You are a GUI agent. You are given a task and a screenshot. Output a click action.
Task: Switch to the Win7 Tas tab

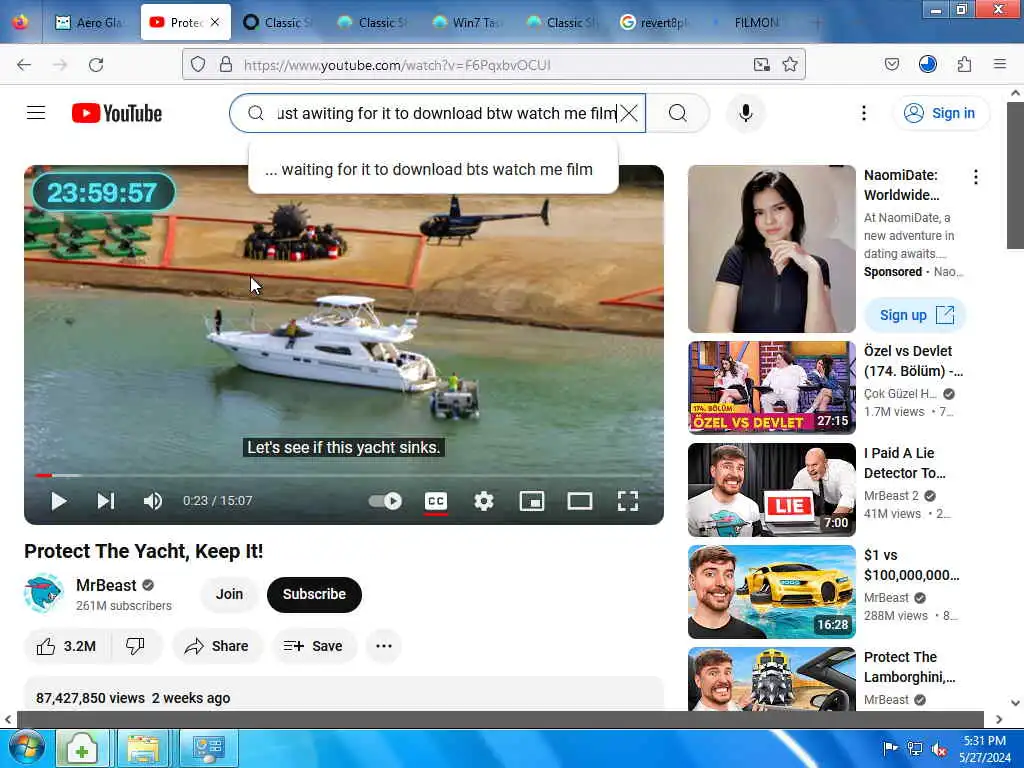(468, 22)
